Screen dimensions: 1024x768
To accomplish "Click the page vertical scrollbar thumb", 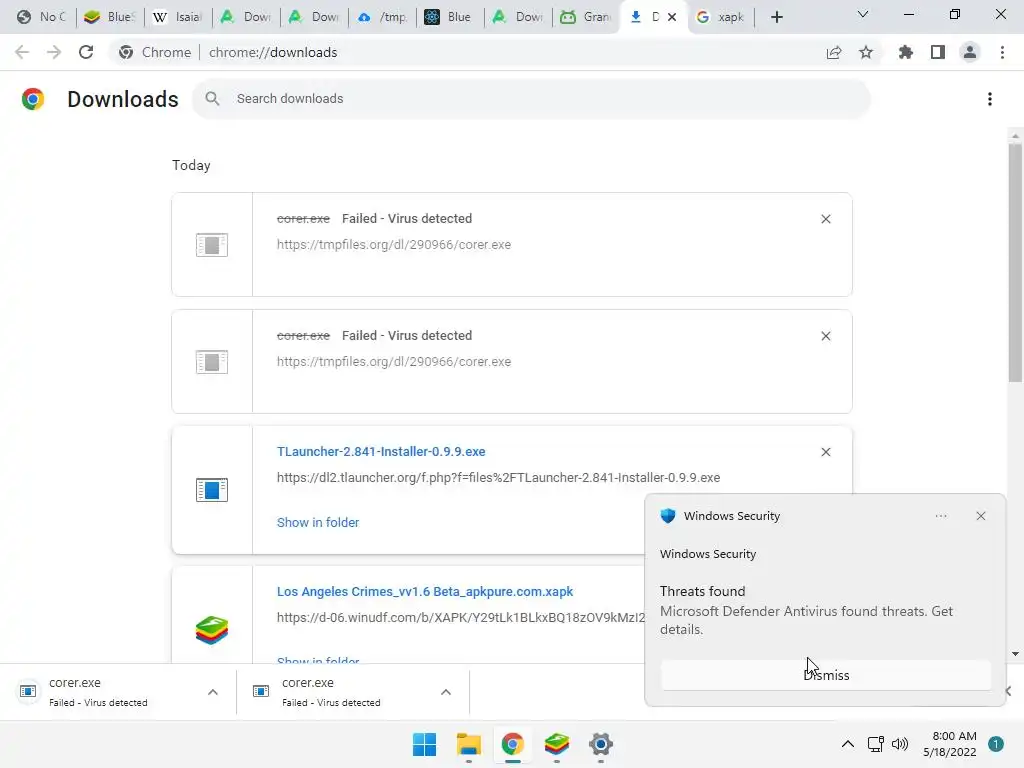I will coord(1014,262).
